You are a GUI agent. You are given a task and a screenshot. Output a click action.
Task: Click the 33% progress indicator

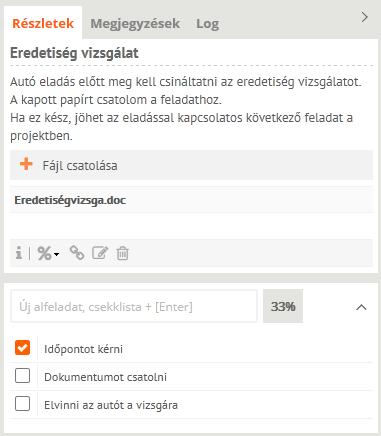click(x=283, y=306)
